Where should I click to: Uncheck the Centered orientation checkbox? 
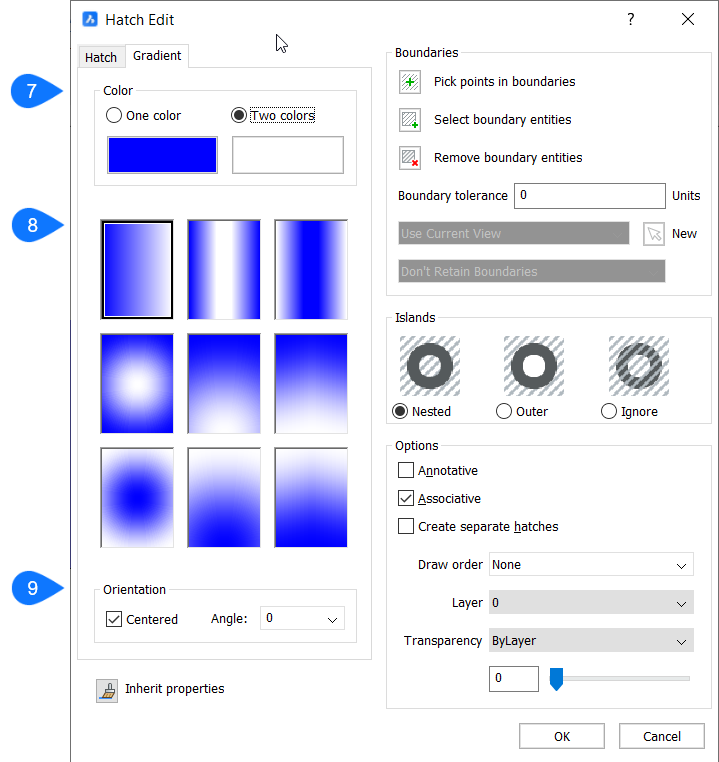coord(114,619)
